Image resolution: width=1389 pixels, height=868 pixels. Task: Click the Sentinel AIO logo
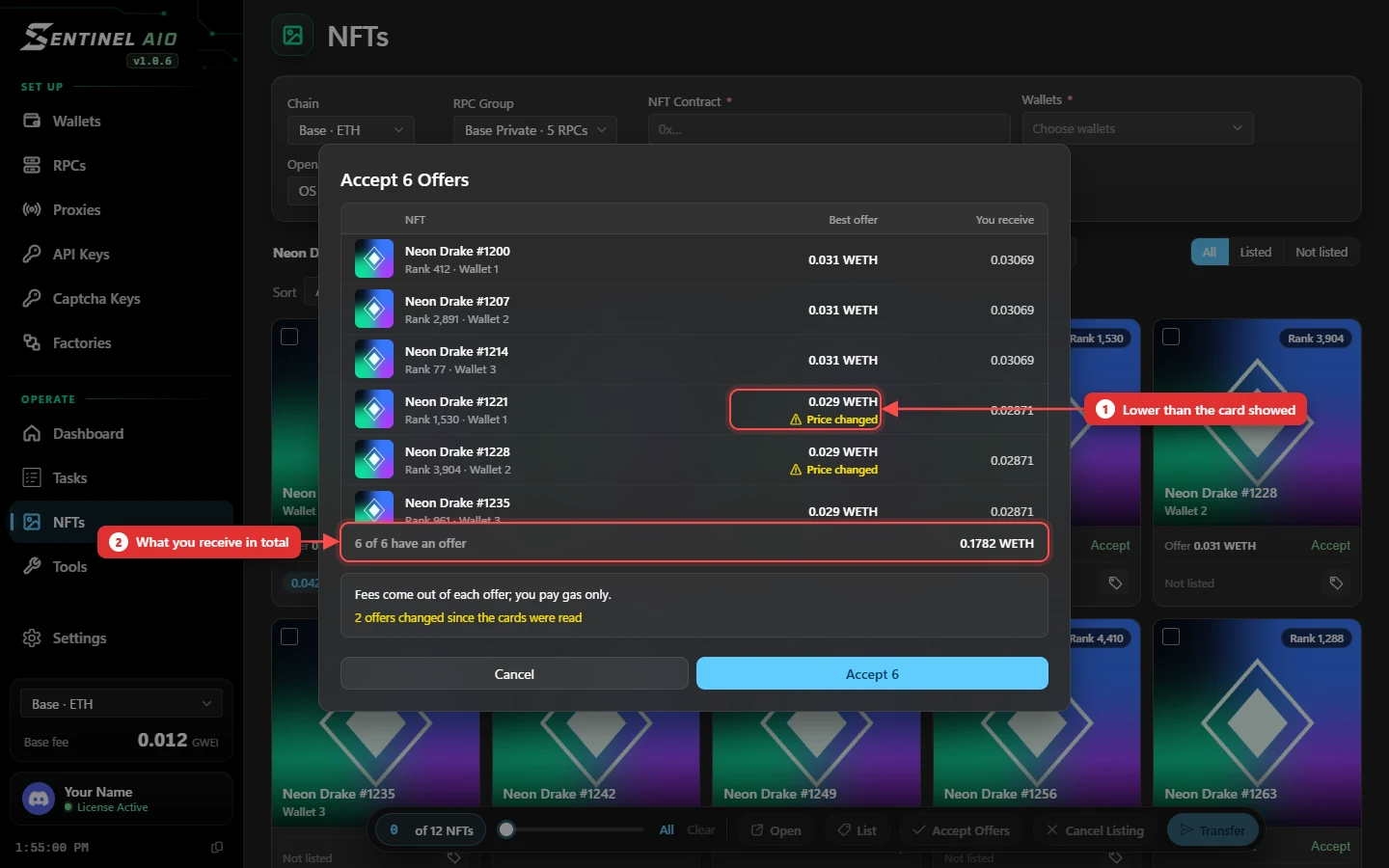tap(99, 38)
